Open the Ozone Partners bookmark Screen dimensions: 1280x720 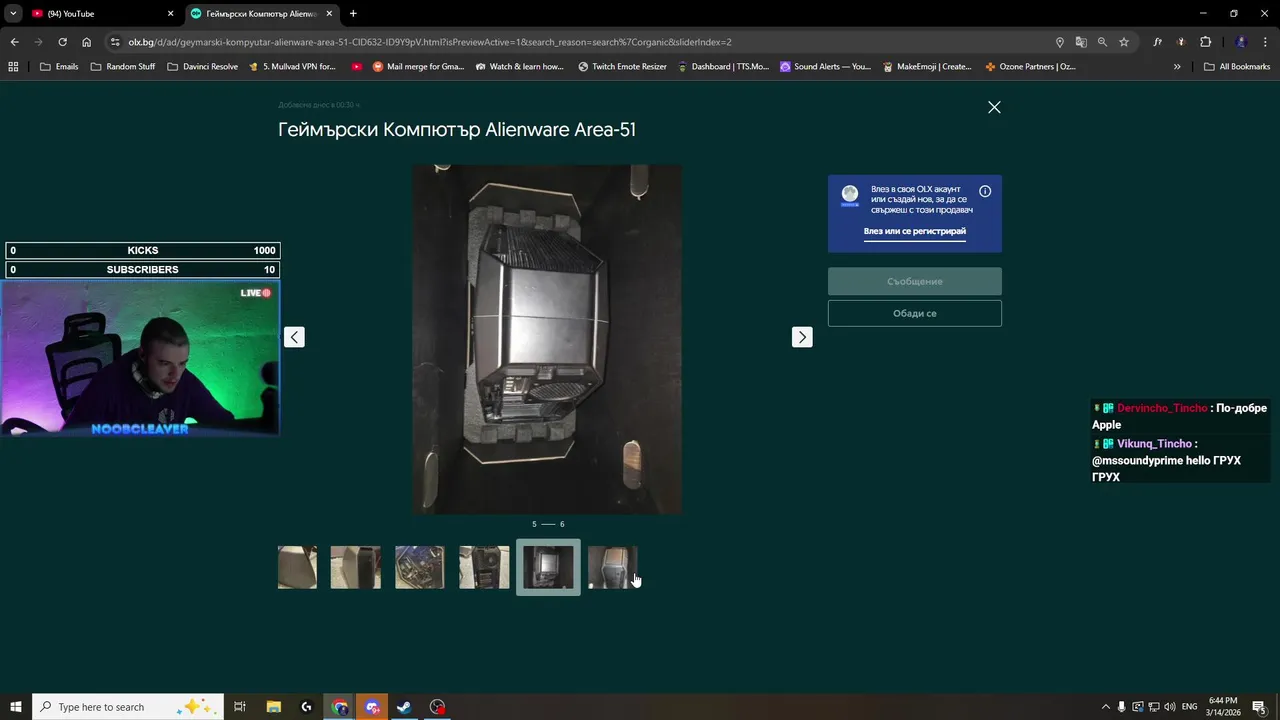[1030, 67]
